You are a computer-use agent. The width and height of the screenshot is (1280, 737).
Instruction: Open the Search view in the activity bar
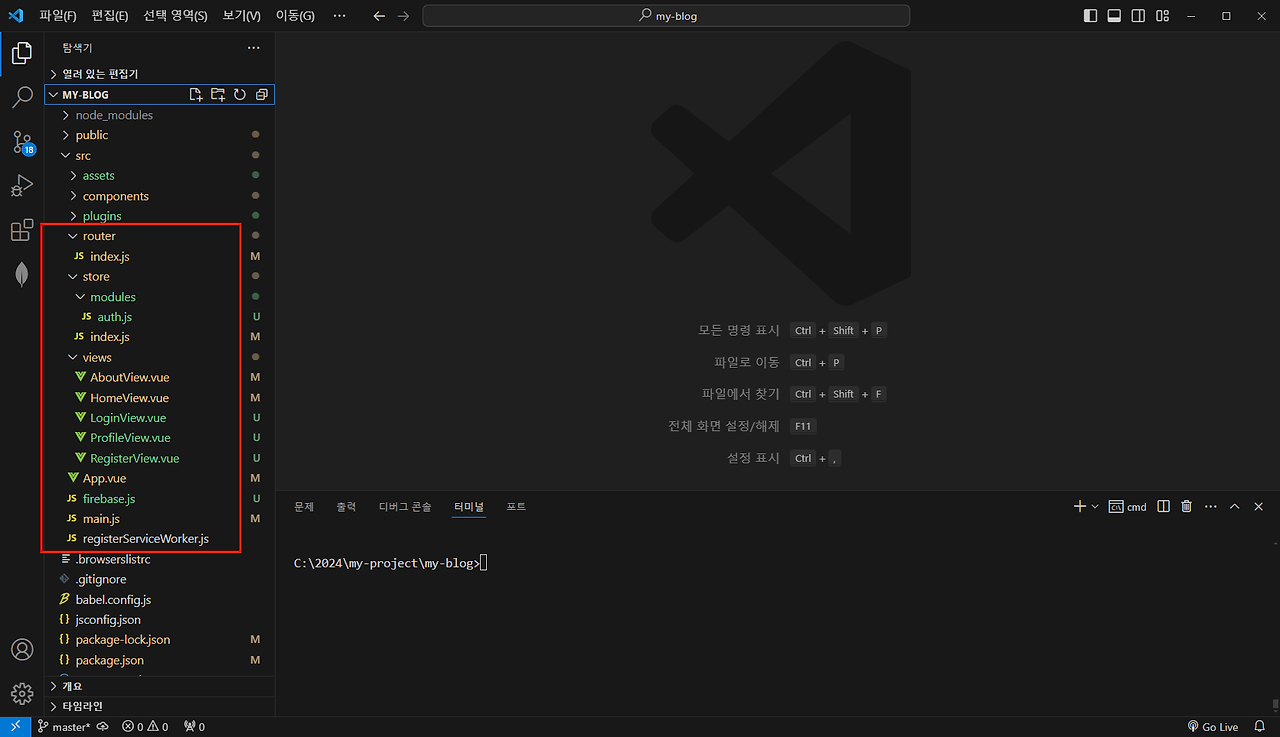pyautogui.click(x=22, y=97)
